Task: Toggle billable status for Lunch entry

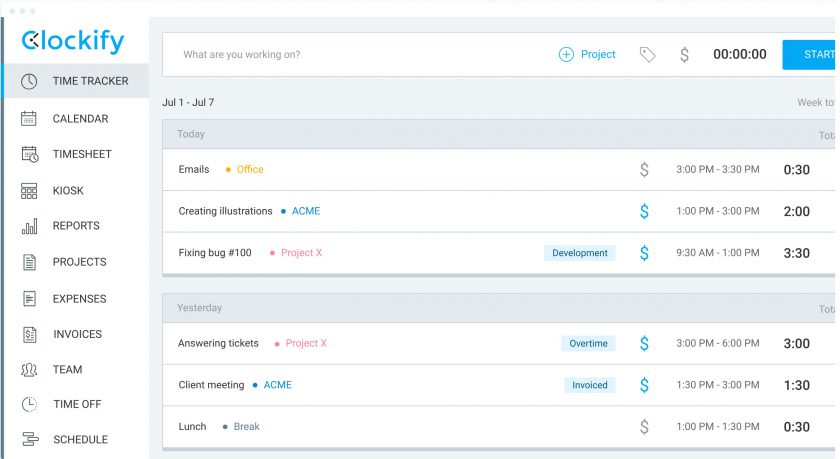Action: point(644,427)
